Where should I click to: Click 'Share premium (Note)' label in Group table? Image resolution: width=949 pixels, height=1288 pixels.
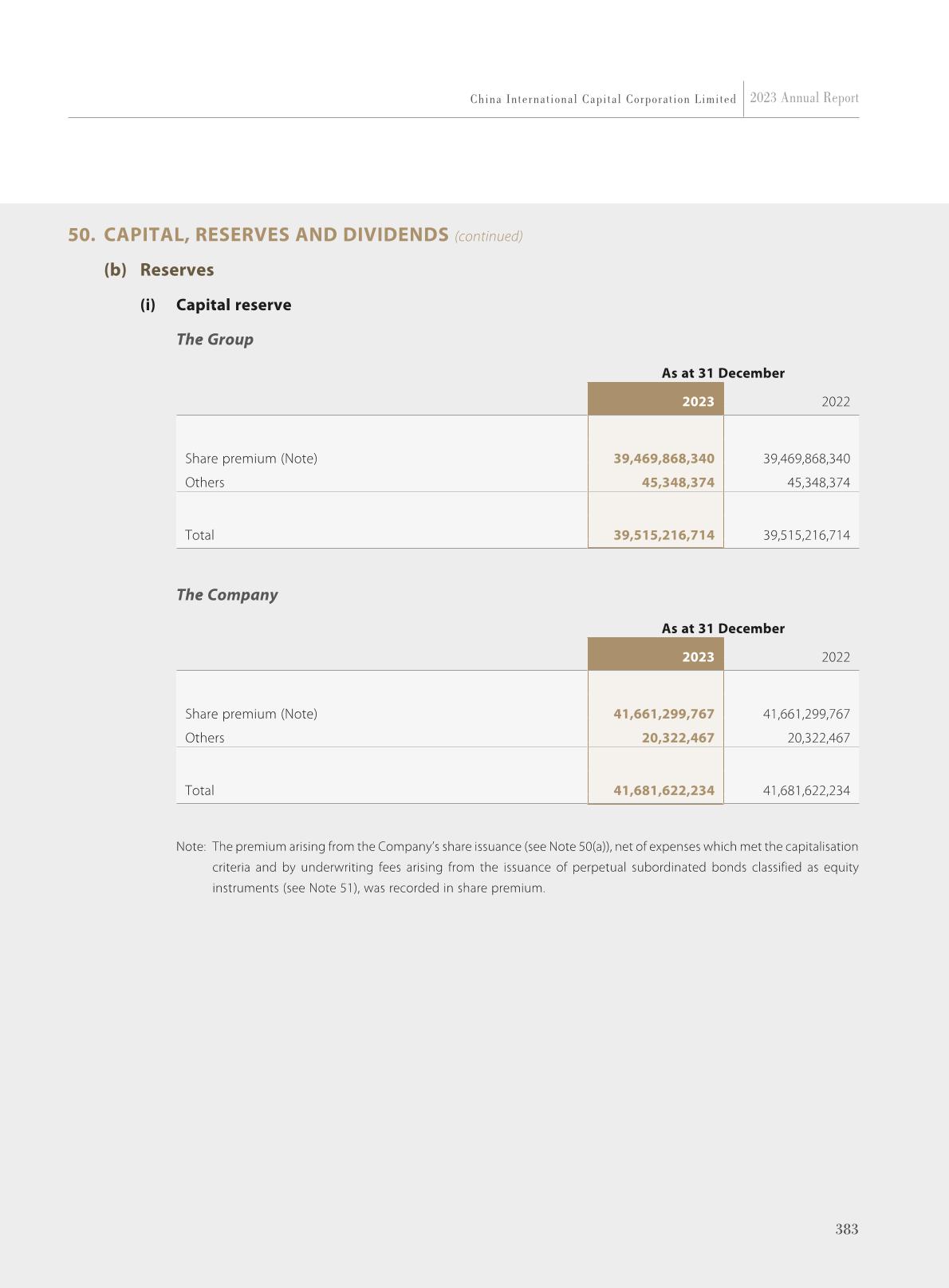[250, 459]
